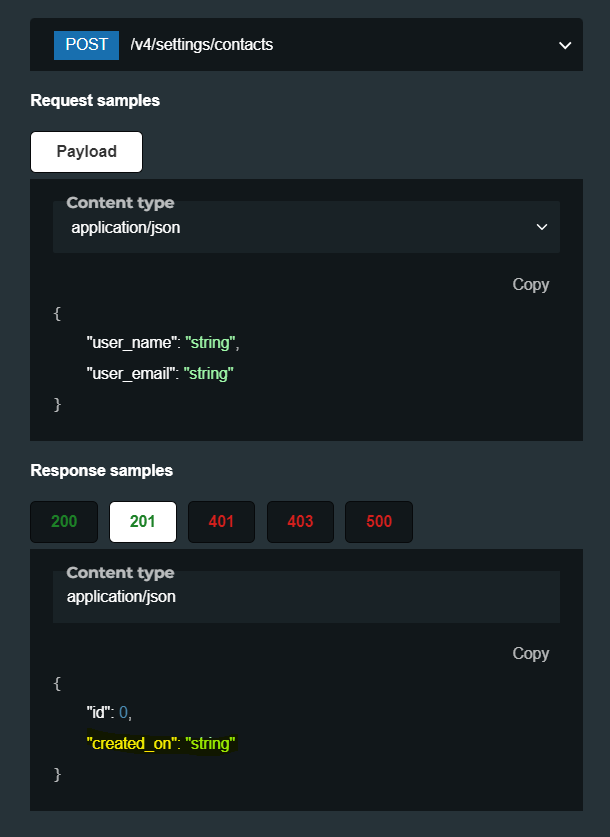Collapse the POST endpoint chevron arrow
Screen dimensions: 610x837
pyautogui.click(x=565, y=45)
